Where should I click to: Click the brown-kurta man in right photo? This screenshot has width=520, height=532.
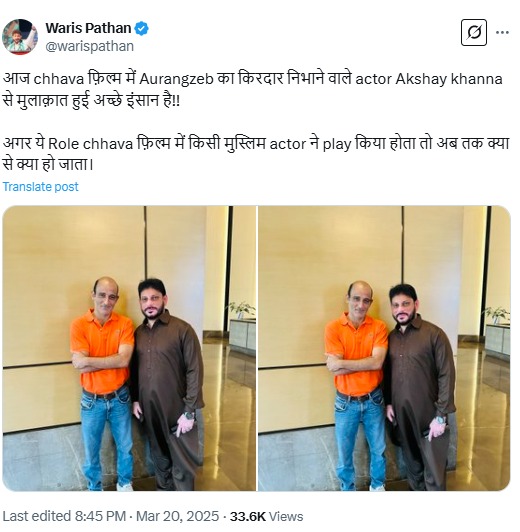(x=419, y=387)
